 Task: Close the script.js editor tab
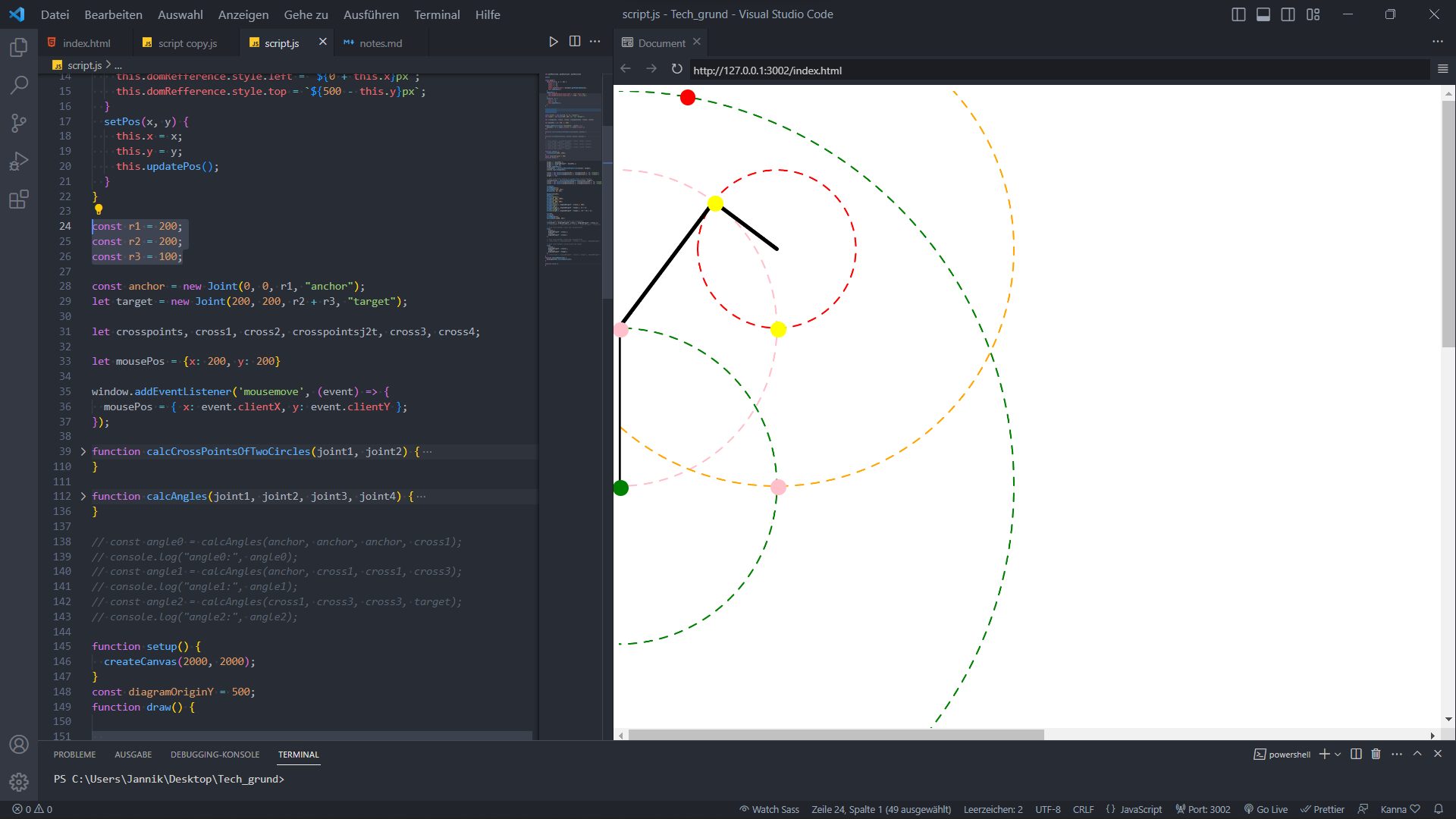pyautogui.click(x=322, y=42)
